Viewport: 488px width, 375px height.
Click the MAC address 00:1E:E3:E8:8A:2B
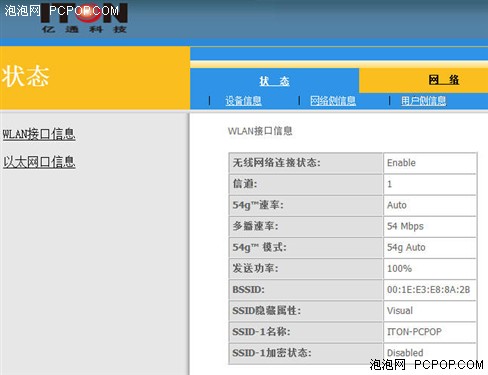428,290
